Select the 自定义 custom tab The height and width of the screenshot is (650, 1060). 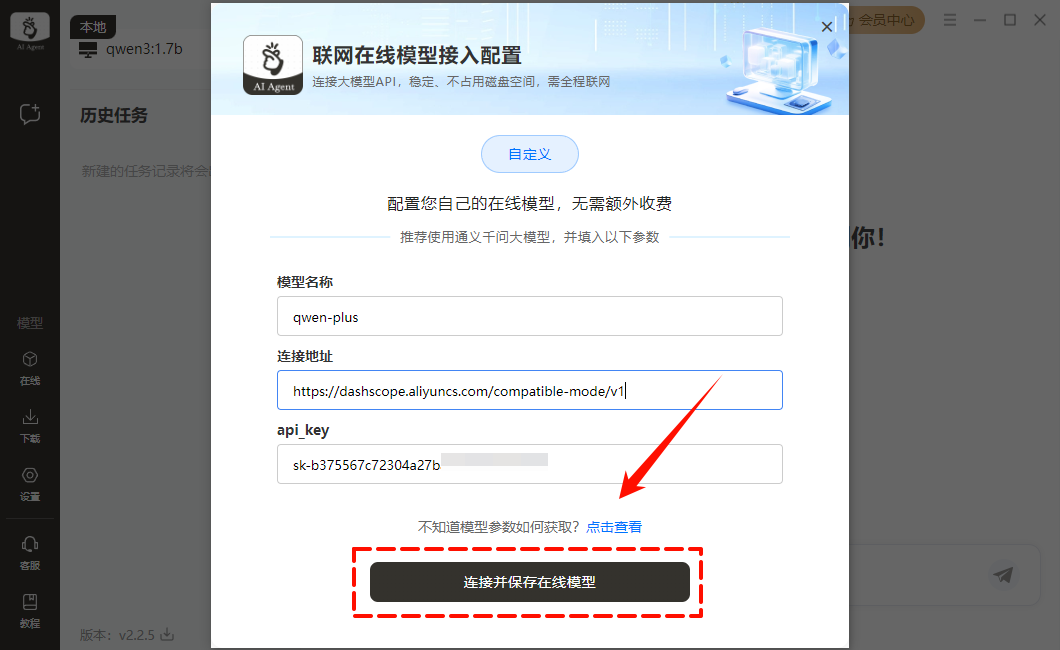point(529,154)
